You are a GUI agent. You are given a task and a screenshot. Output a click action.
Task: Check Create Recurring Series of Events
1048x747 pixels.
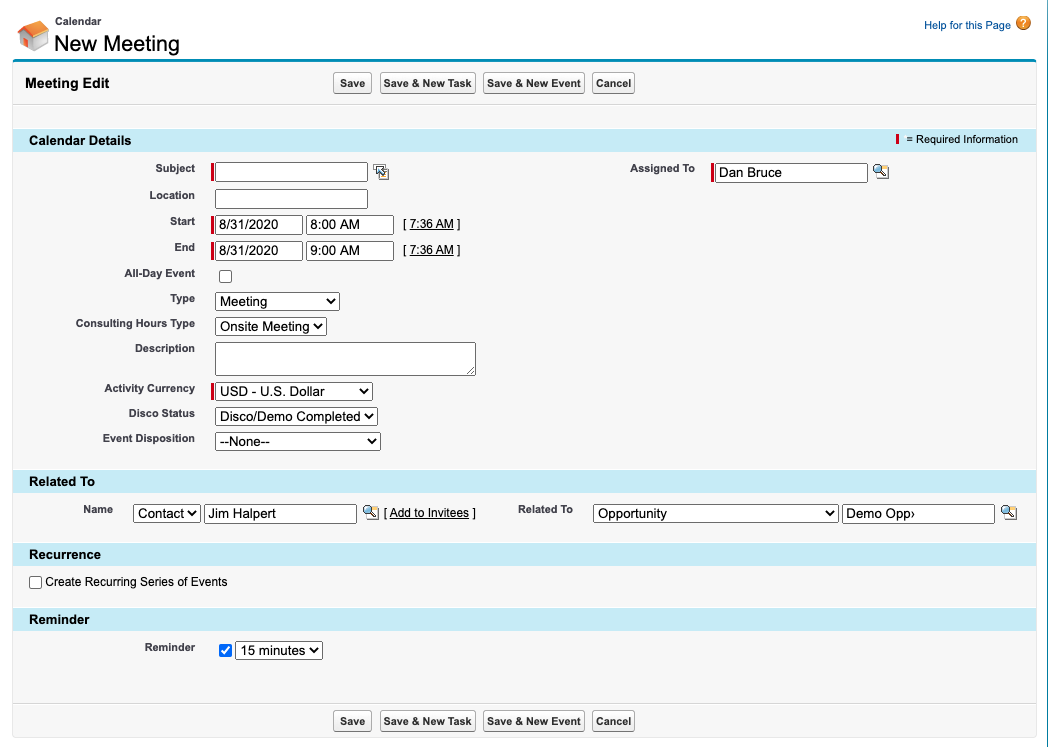click(x=35, y=582)
